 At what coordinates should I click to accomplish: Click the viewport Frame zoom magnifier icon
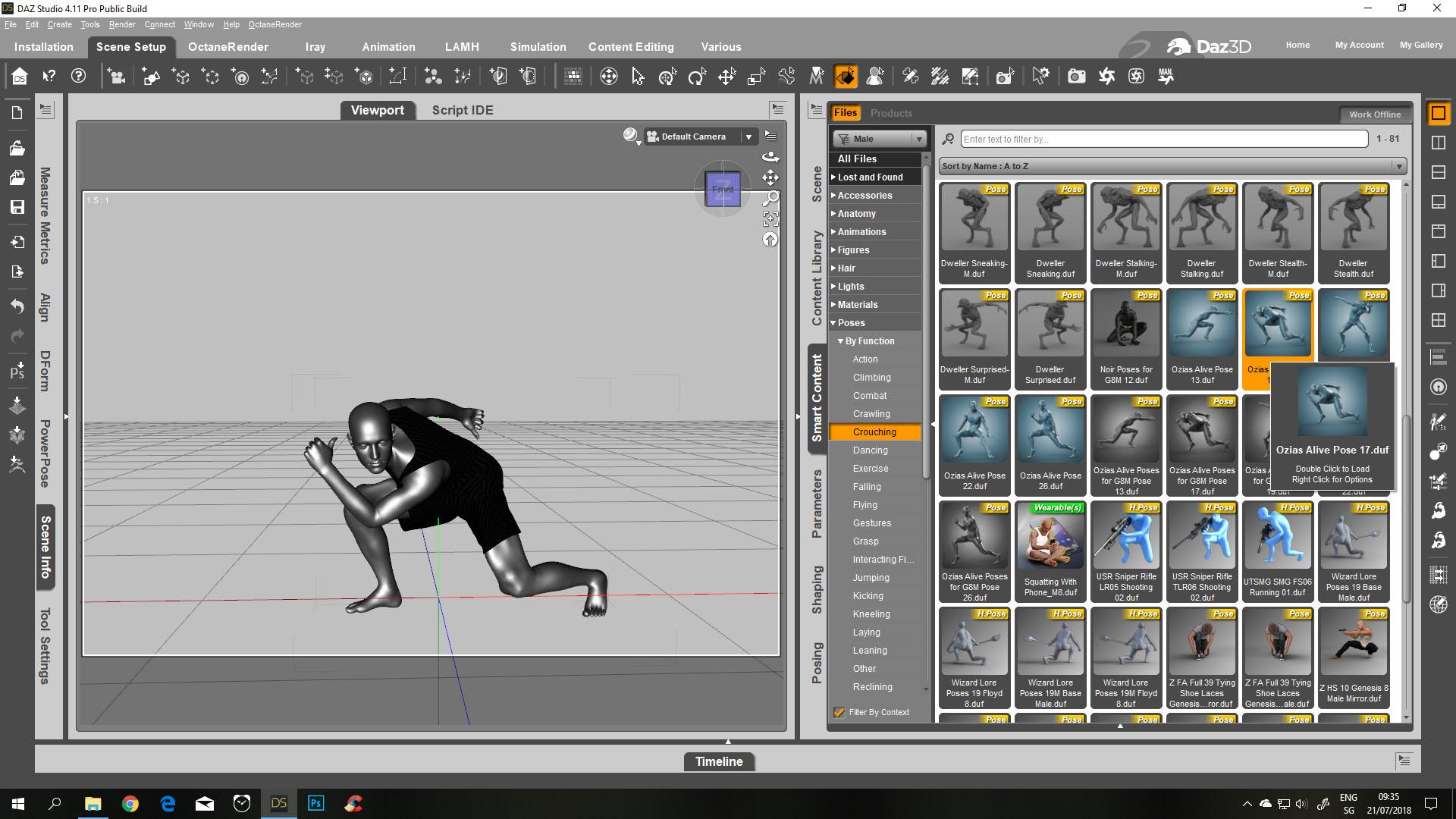[x=770, y=199]
